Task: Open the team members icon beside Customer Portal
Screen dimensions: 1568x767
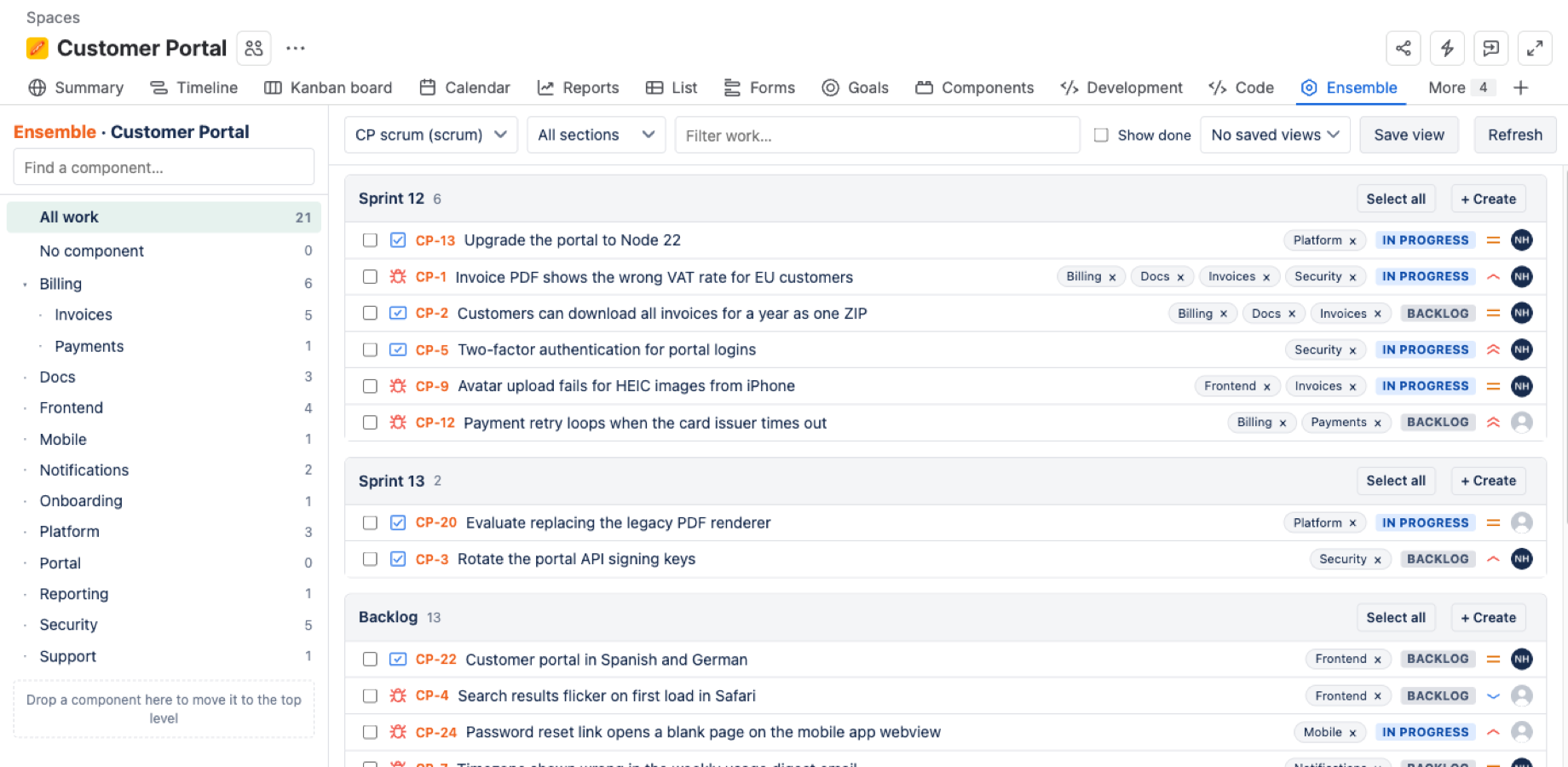Action: coord(254,49)
